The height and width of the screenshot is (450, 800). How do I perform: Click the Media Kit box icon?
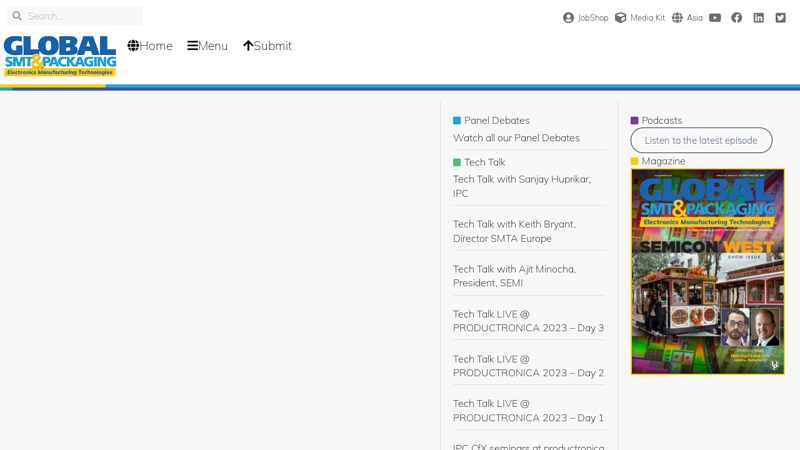click(x=620, y=17)
